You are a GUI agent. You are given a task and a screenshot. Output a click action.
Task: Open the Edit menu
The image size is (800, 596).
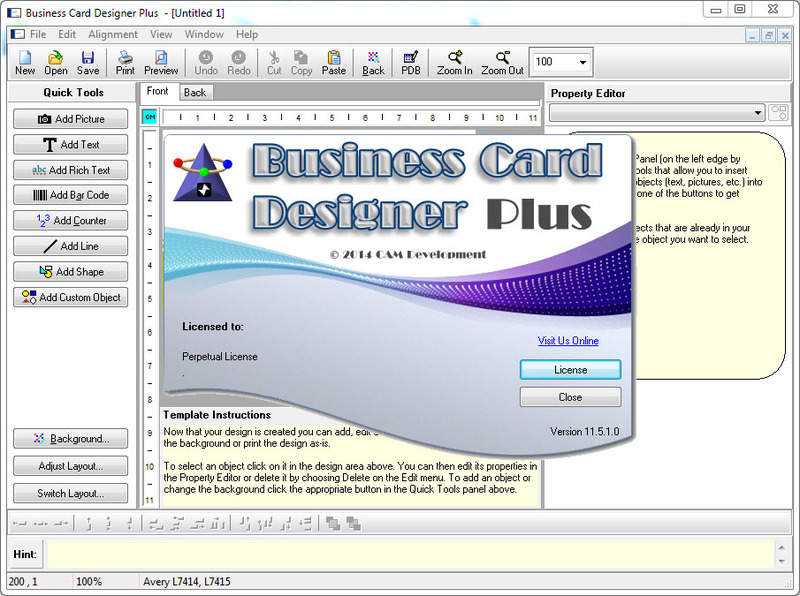point(67,34)
